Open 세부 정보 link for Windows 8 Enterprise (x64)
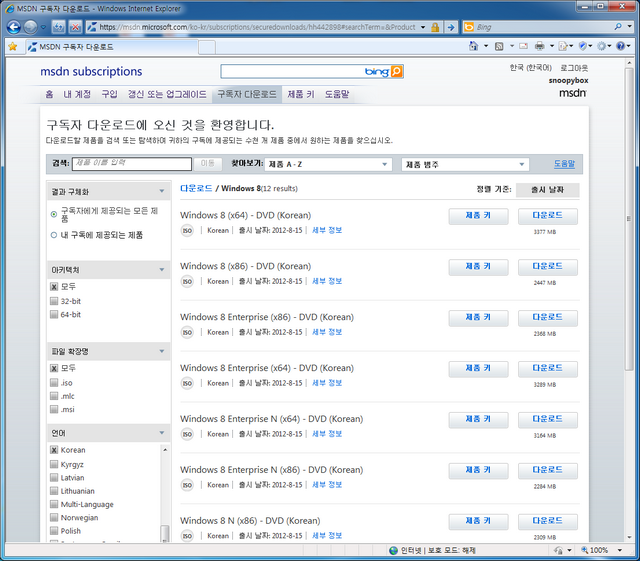The height and width of the screenshot is (561, 640). [x=327, y=383]
